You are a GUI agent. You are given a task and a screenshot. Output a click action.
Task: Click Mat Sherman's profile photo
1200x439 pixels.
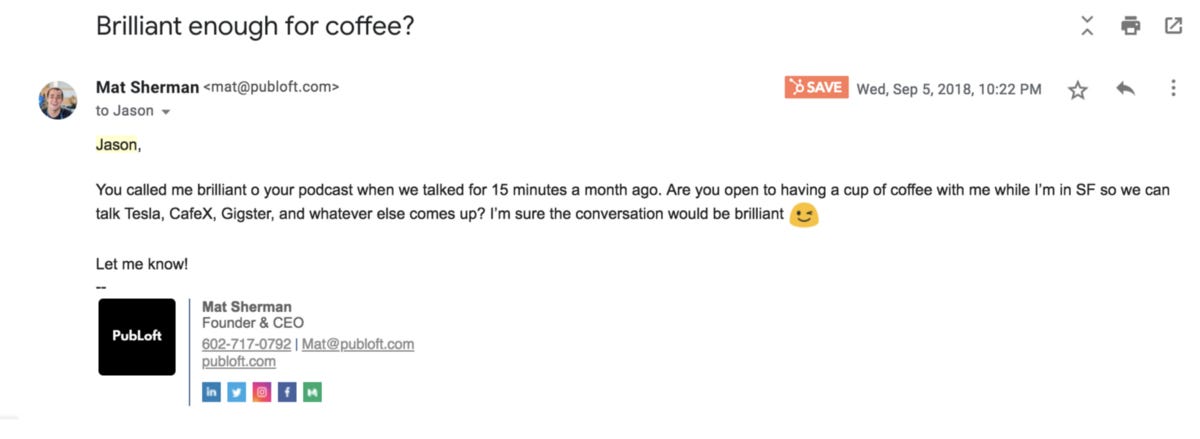click(58, 100)
